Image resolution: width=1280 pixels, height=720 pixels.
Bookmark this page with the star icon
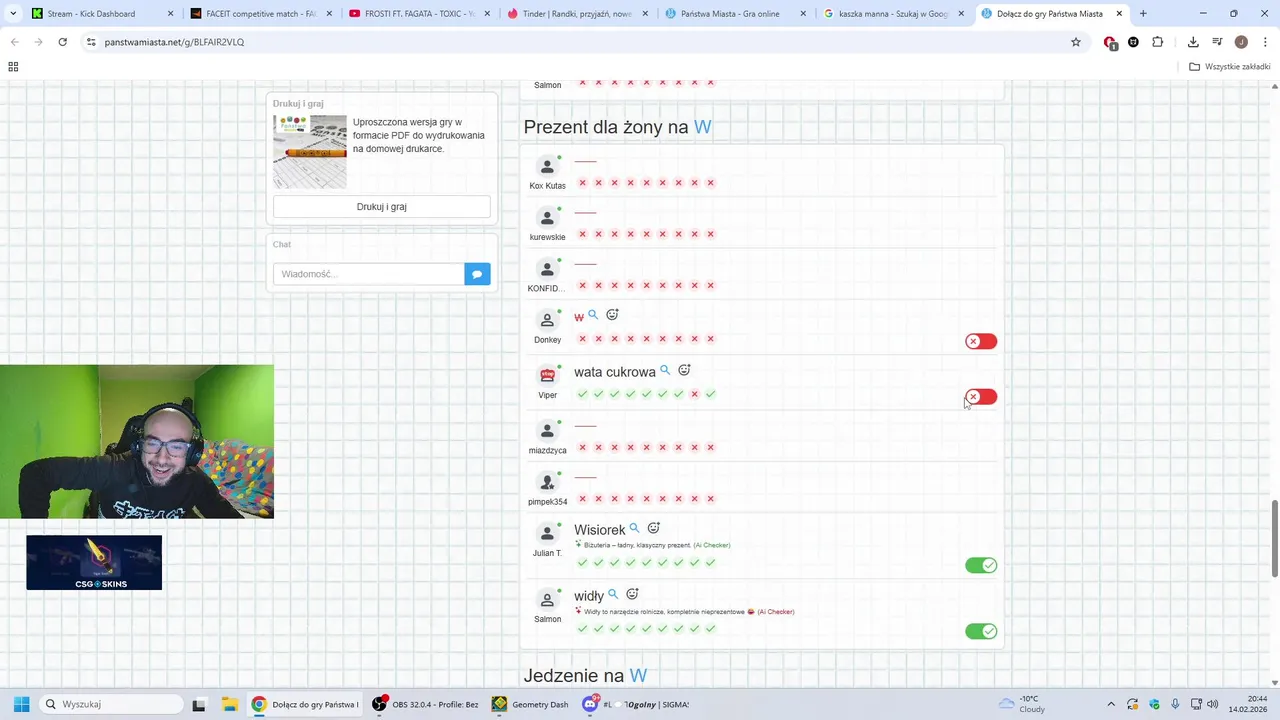1076,42
